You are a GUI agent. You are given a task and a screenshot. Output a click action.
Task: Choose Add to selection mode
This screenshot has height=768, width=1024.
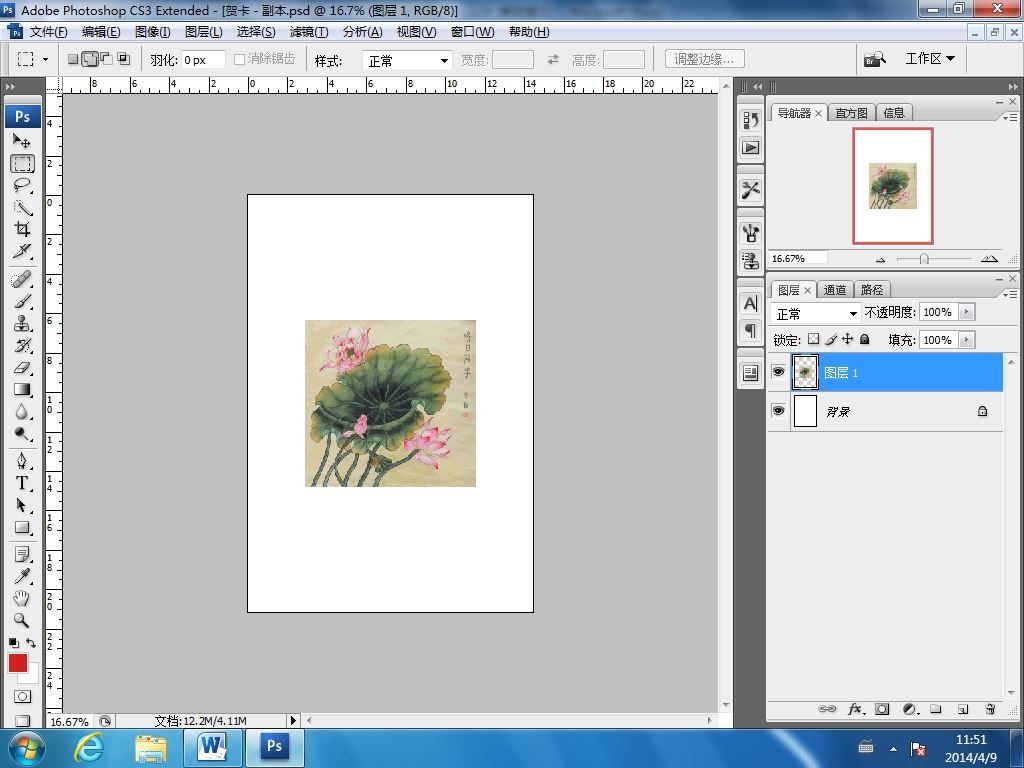point(90,59)
